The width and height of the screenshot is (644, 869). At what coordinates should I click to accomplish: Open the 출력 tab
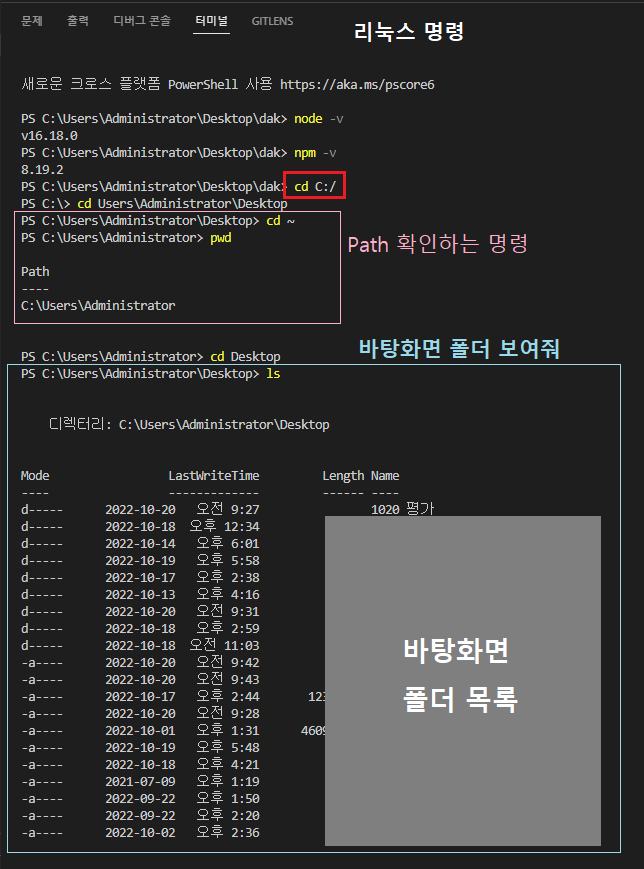click(78, 21)
